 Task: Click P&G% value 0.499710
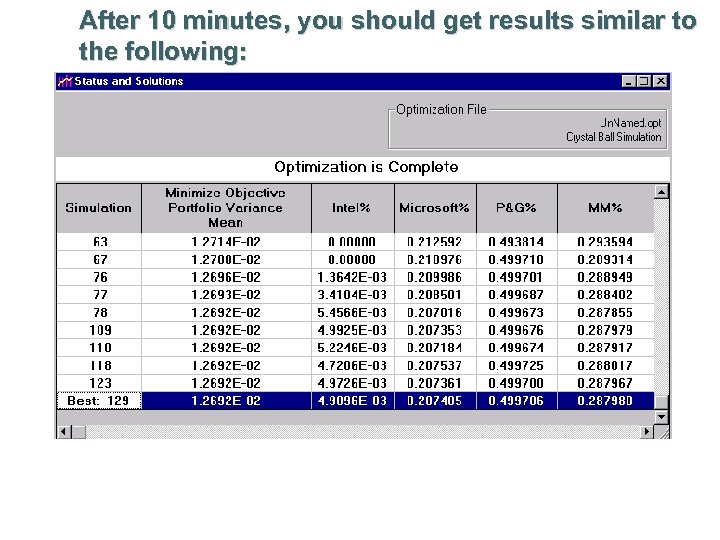coord(516,260)
